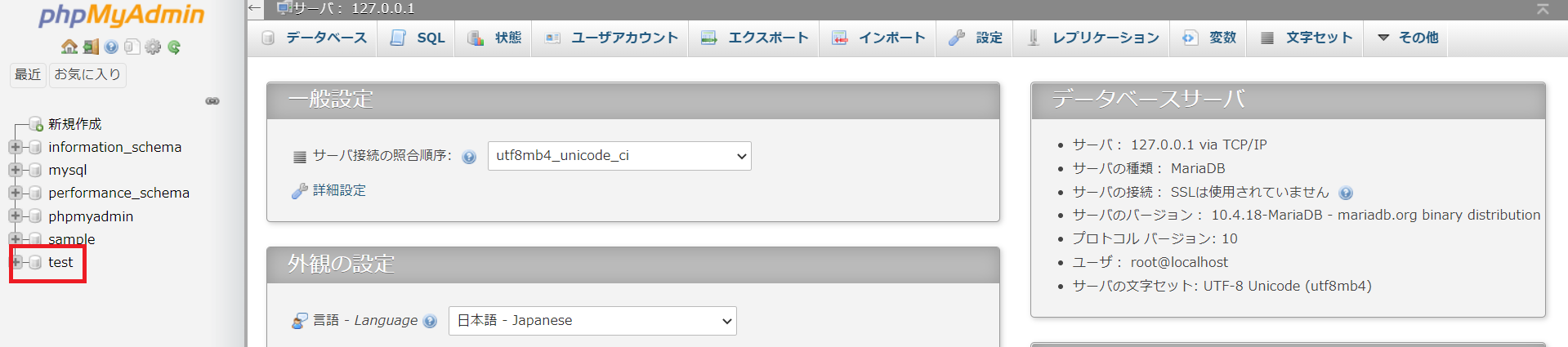Click SSL info help icon
The width and height of the screenshot is (1568, 347).
[1346, 193]
